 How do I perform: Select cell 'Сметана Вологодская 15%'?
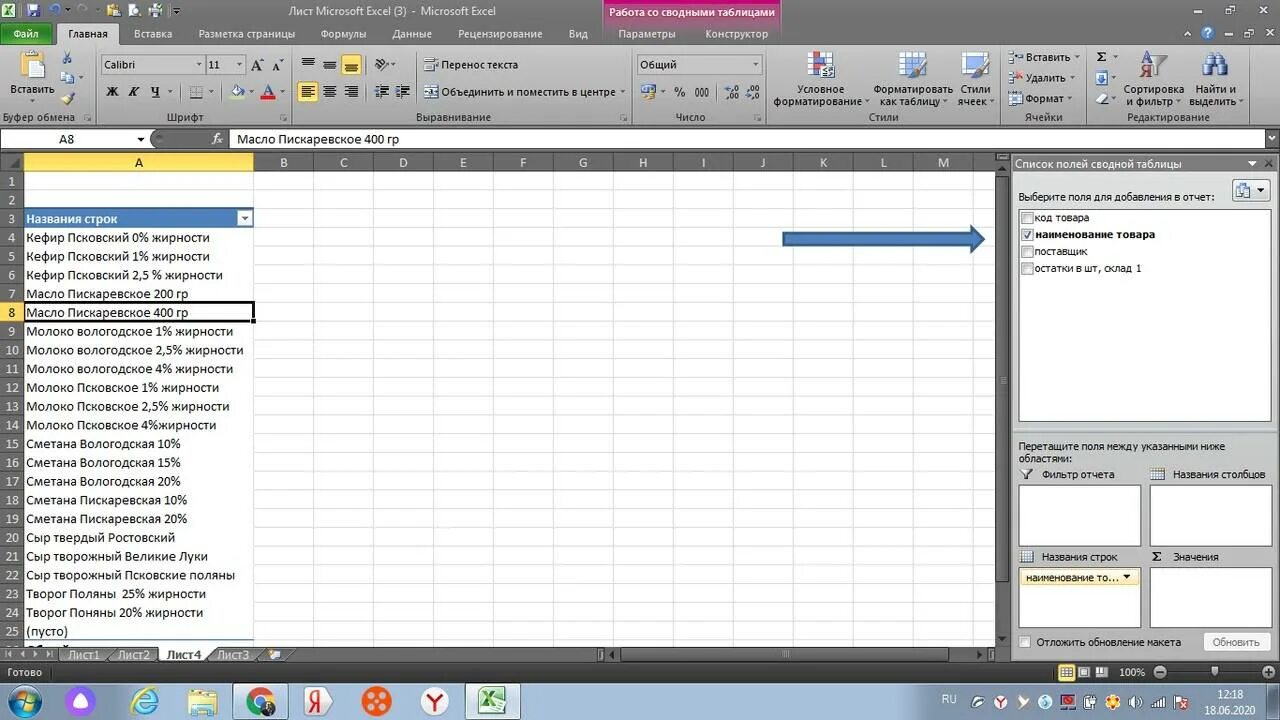(x=139, y=463)
